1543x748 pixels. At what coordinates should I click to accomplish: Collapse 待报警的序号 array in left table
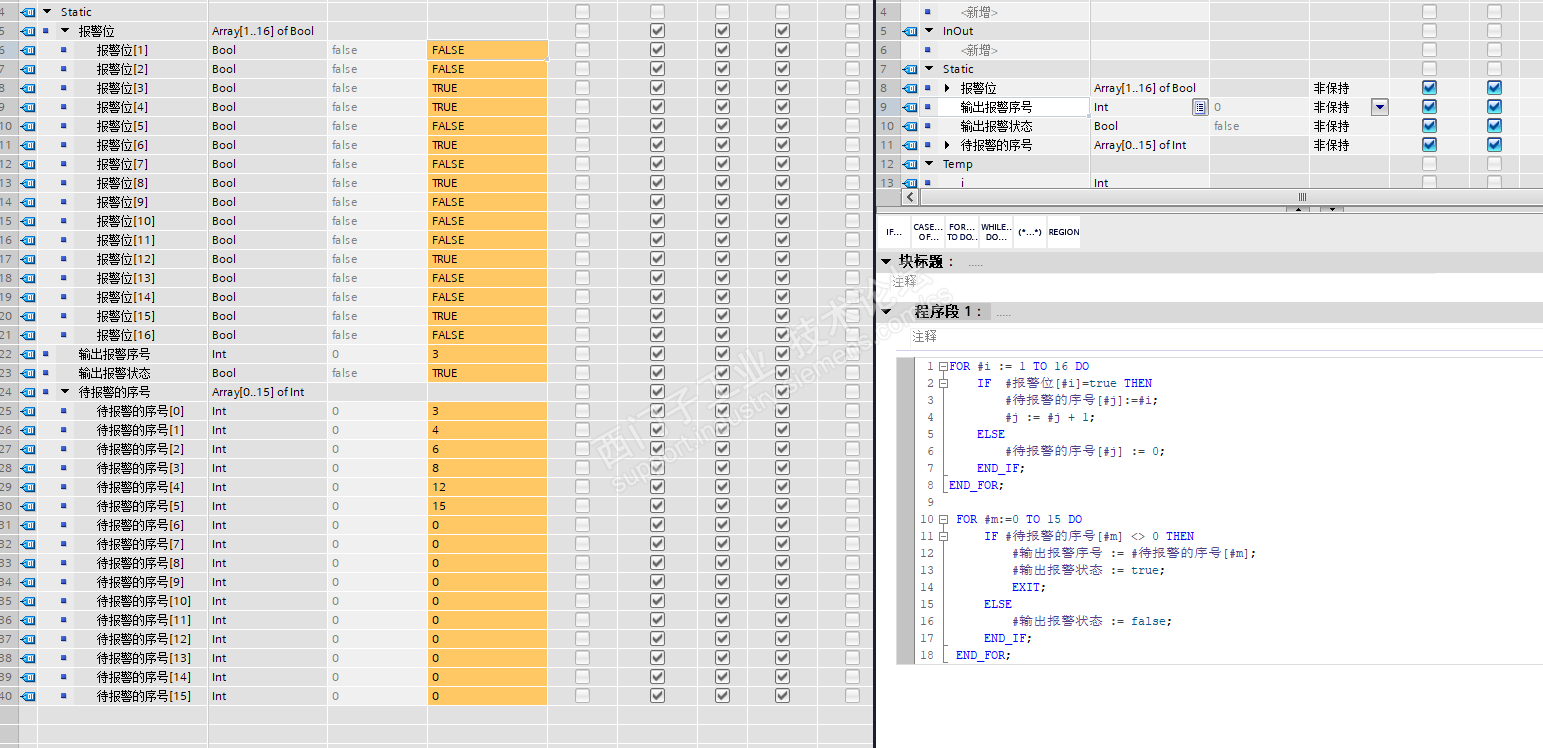pos(65,392)
